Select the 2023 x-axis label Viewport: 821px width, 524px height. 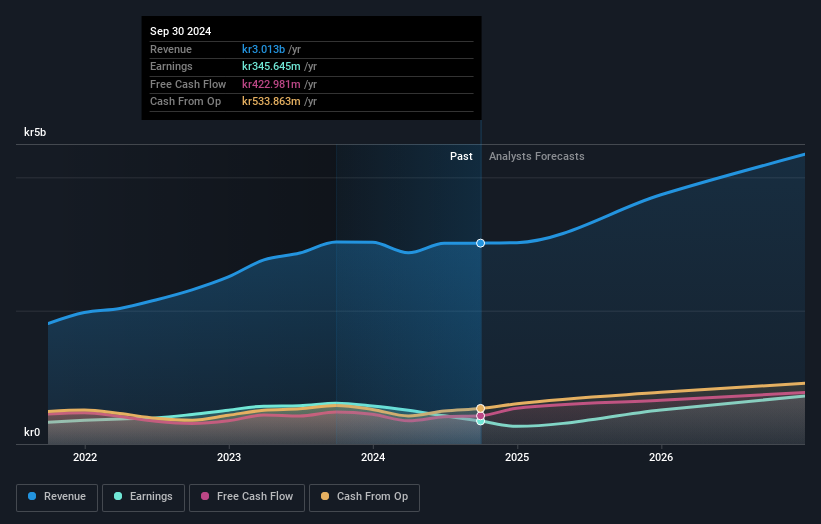tap(229, 458)
